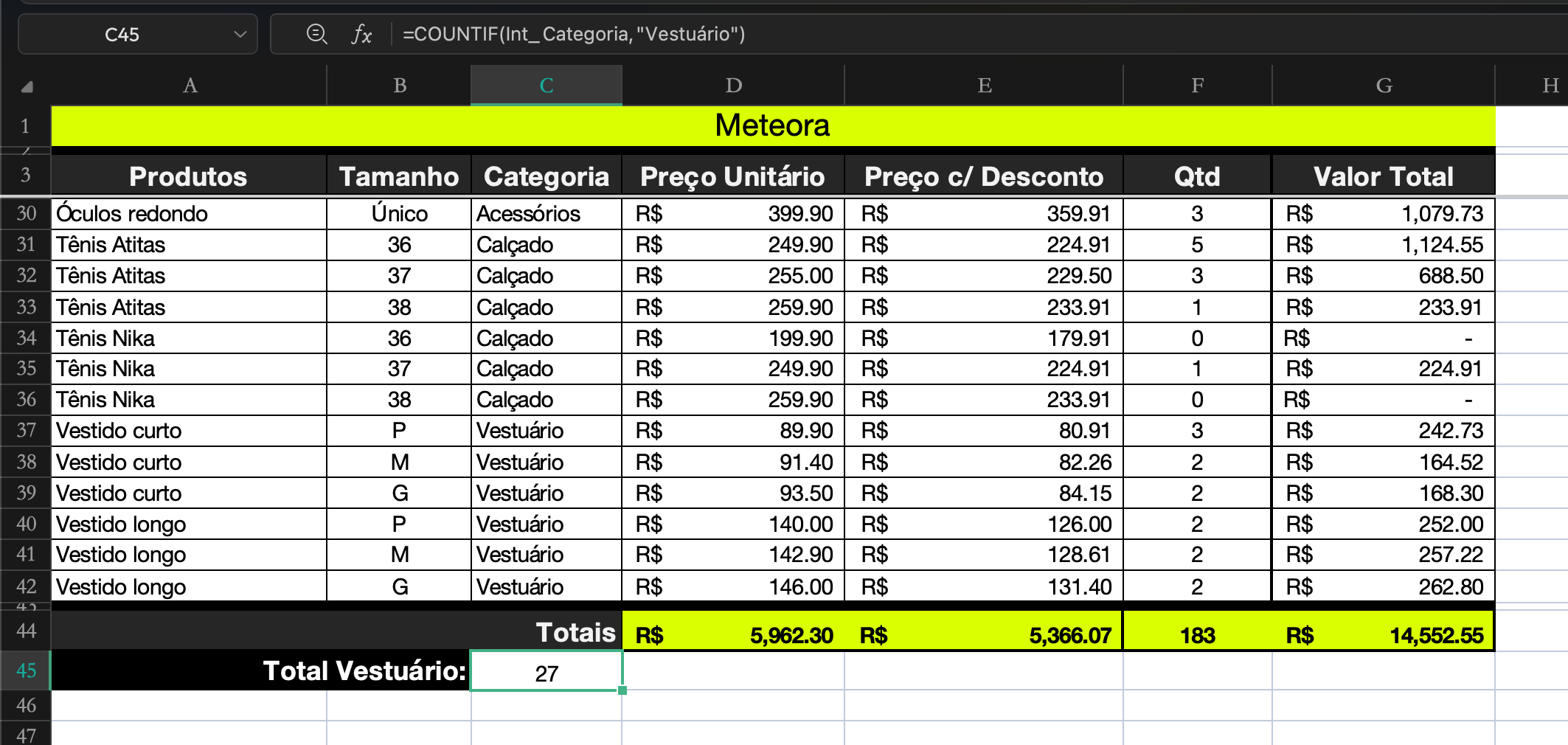Select column E header
This screenshot has height=745, width=1568.
pyautogui.click(x=984, y=86)
